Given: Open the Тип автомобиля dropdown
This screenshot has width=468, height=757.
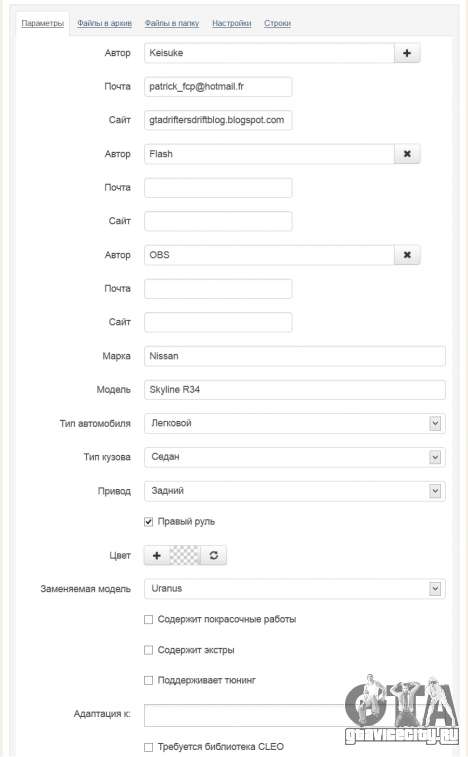Looking at the screenshot, I should [x=295, y=423].
